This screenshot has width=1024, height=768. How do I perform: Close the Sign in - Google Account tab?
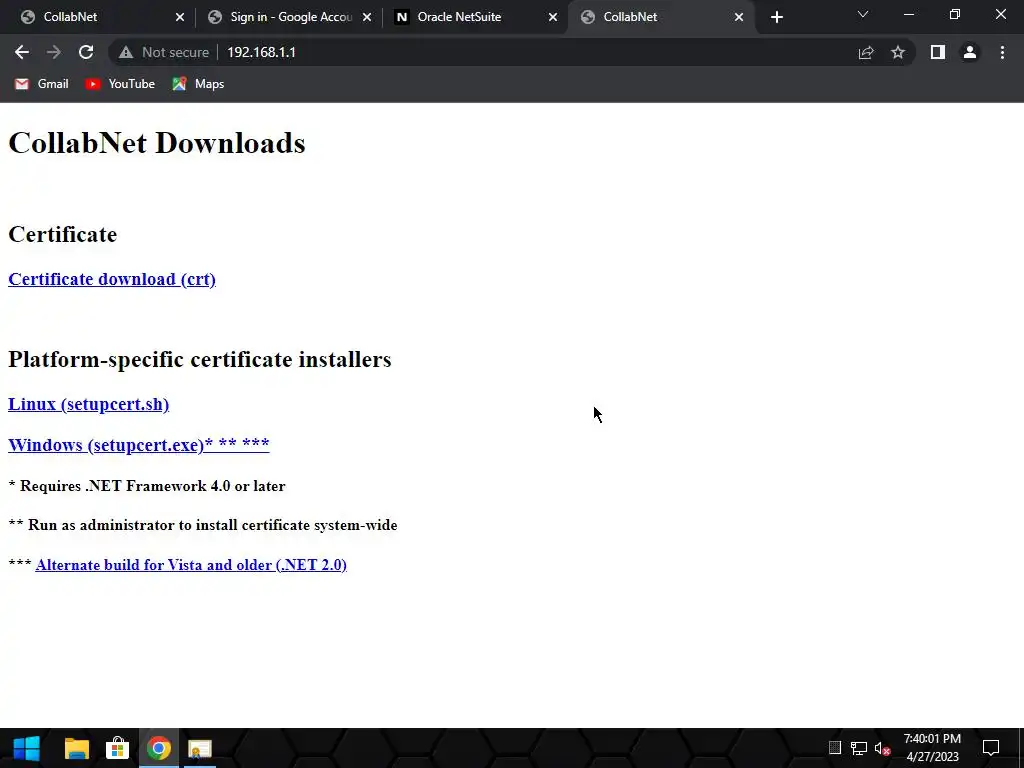click(x=367, y=18)
